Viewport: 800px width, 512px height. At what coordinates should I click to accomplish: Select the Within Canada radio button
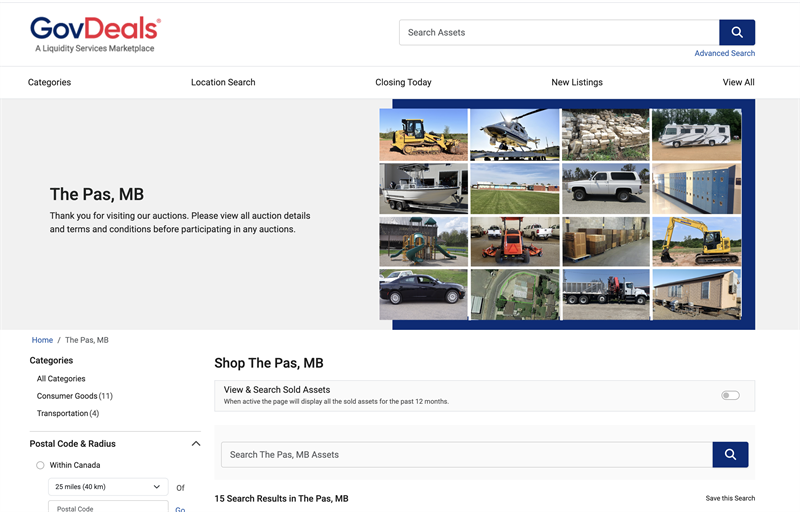[40, 465]
